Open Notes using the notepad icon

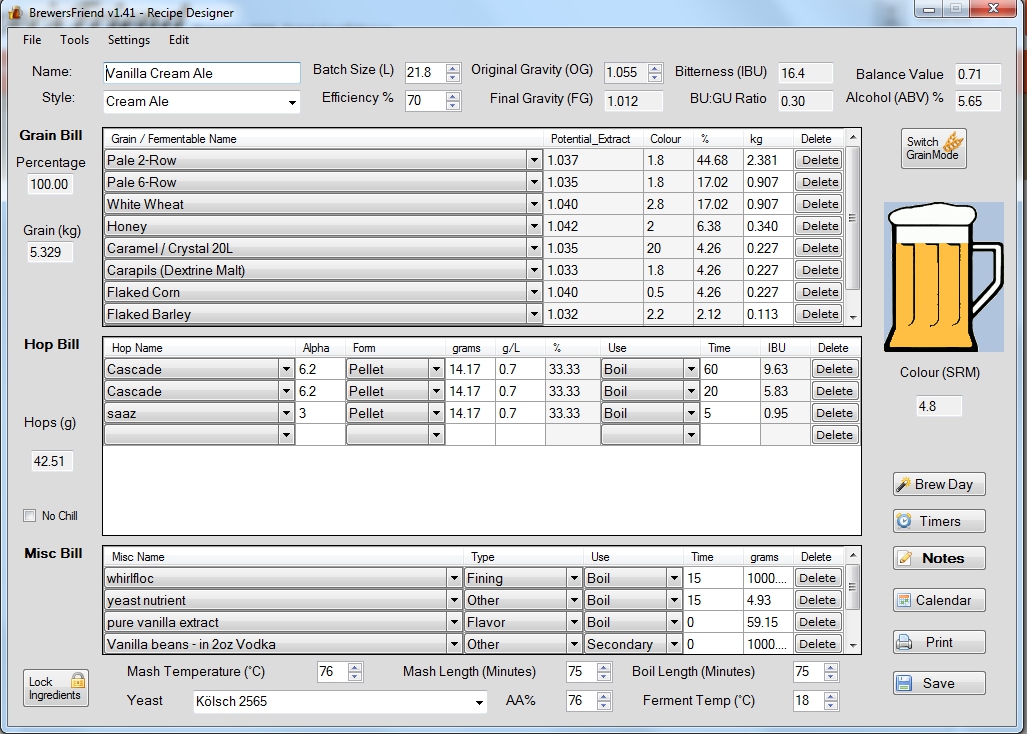(x=938, y=558)
